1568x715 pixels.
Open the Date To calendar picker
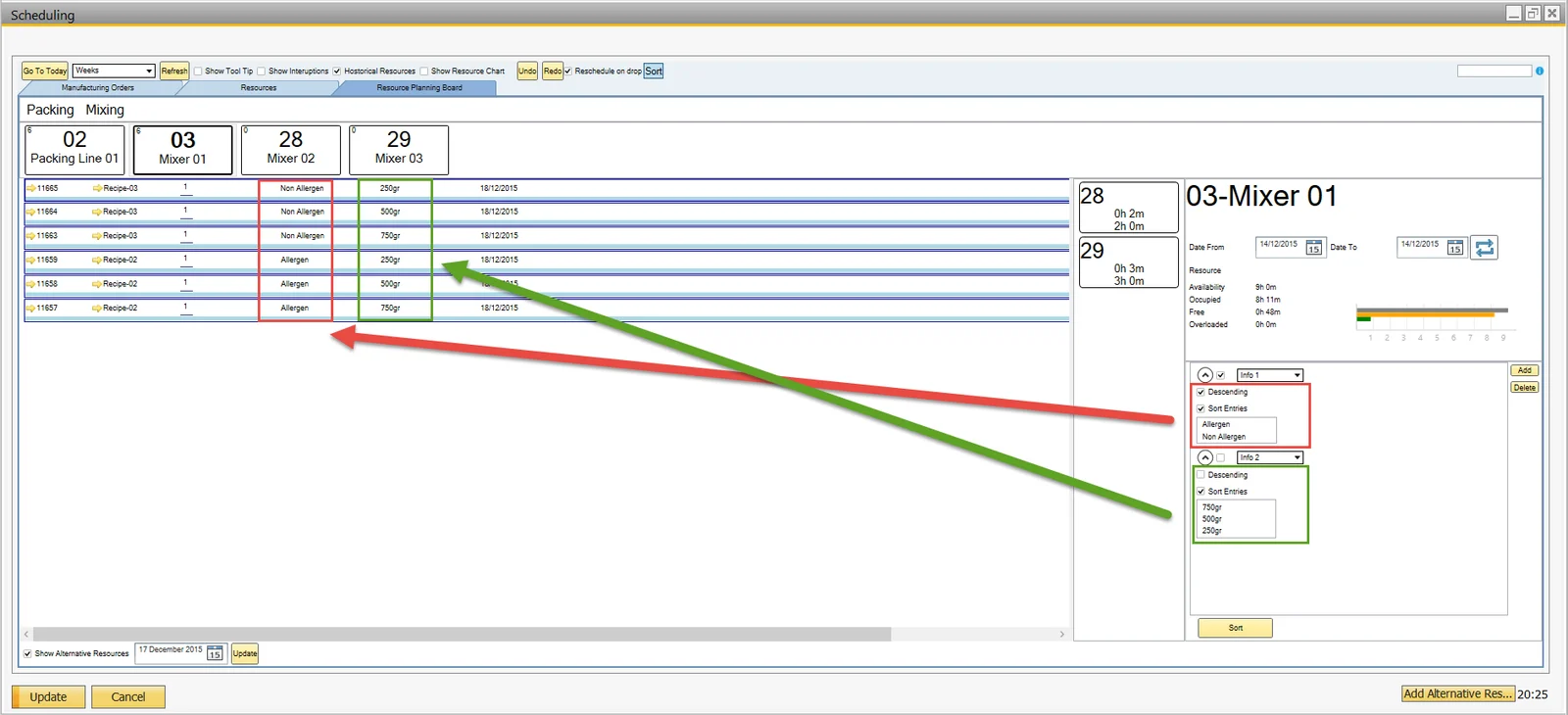click(1455, 248)
